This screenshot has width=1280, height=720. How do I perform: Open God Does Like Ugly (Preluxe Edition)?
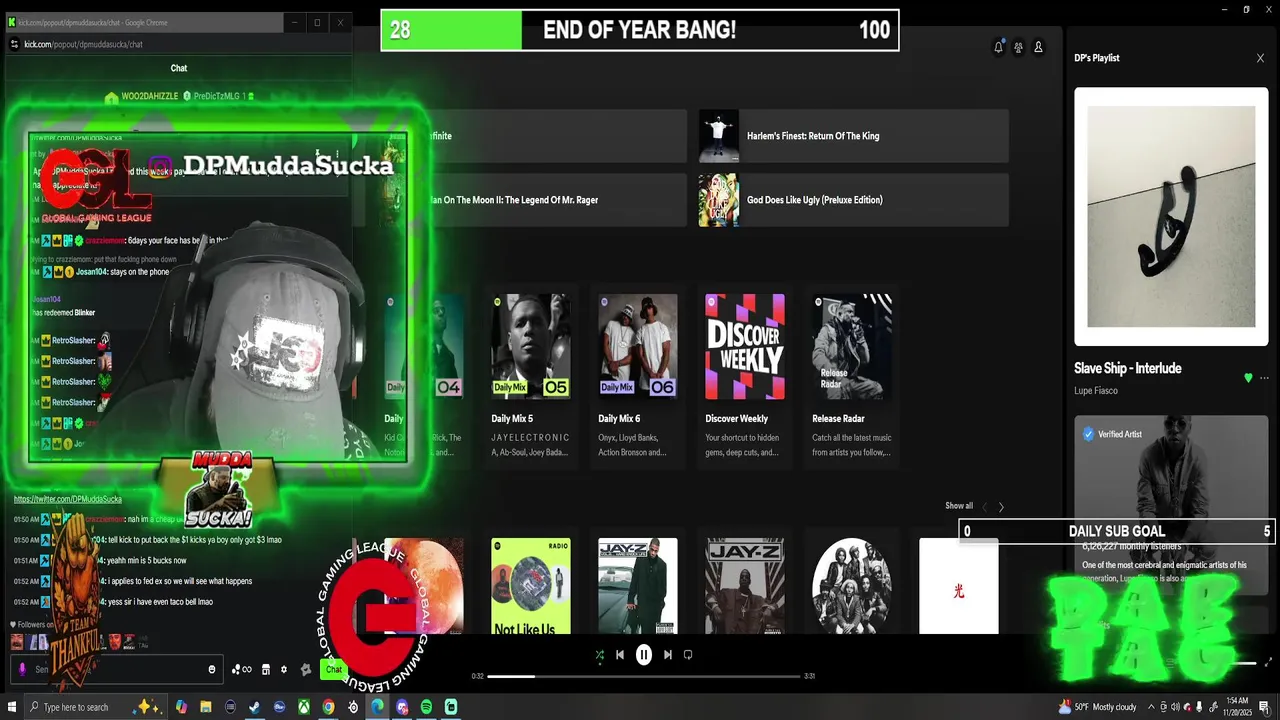click(x=854, y=200)
